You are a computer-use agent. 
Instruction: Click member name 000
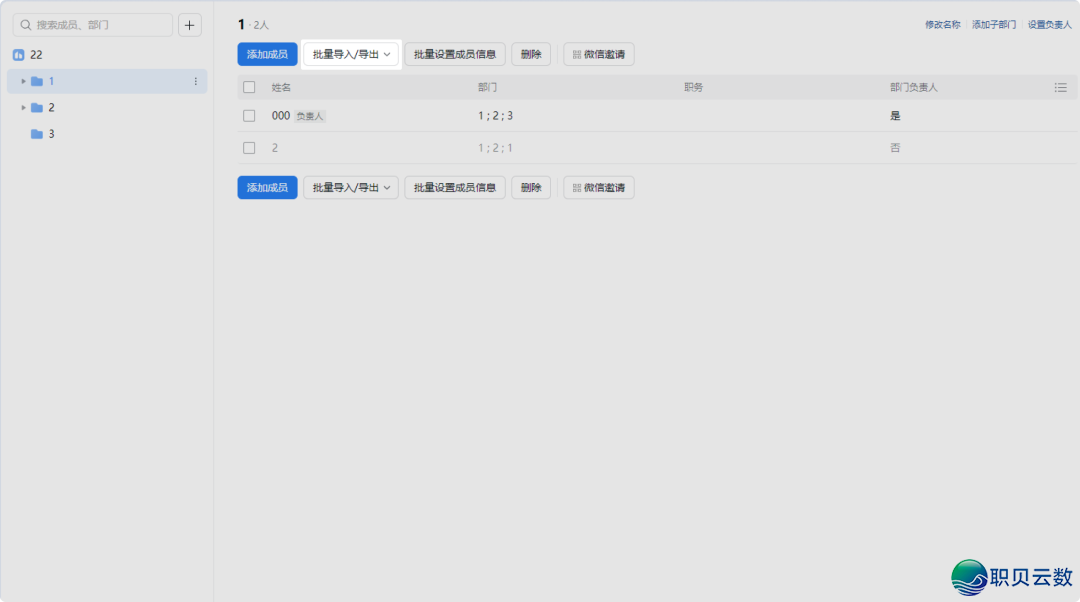tap(281, 116)
